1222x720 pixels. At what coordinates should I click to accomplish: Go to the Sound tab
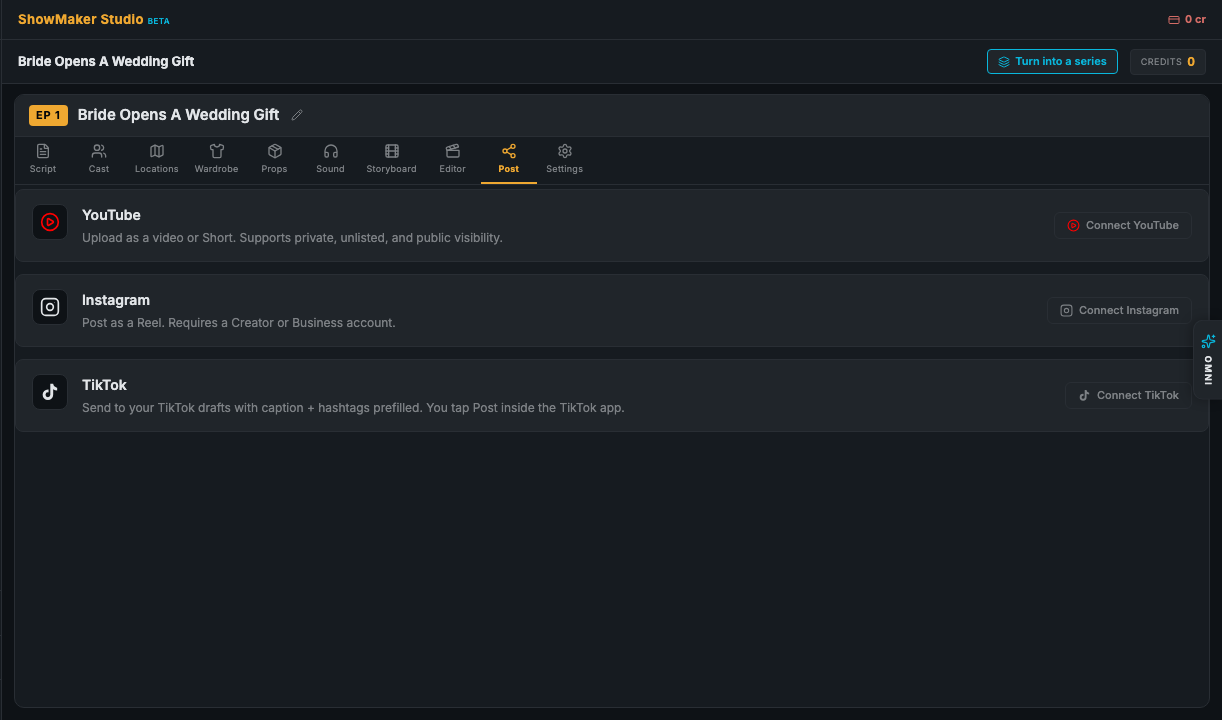(x=330, y=158)
